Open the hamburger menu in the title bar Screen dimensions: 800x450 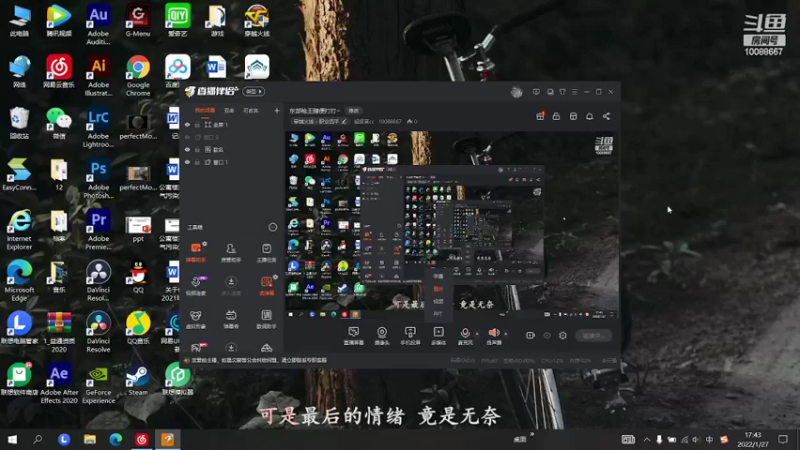coord(574,92)
